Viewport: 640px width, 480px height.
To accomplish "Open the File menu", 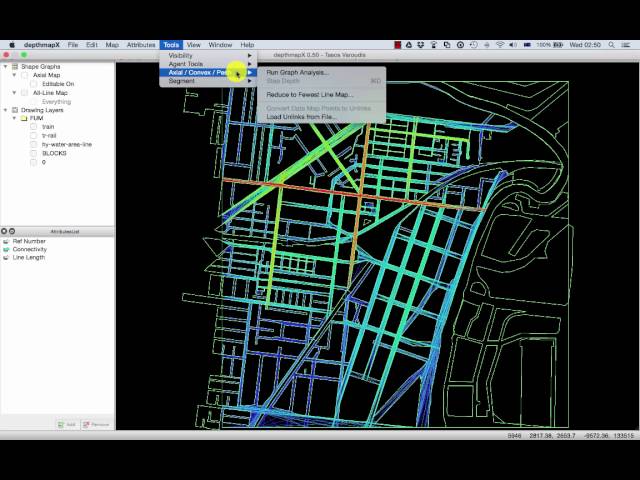I will pyautogui.click(x=73, y=45).
